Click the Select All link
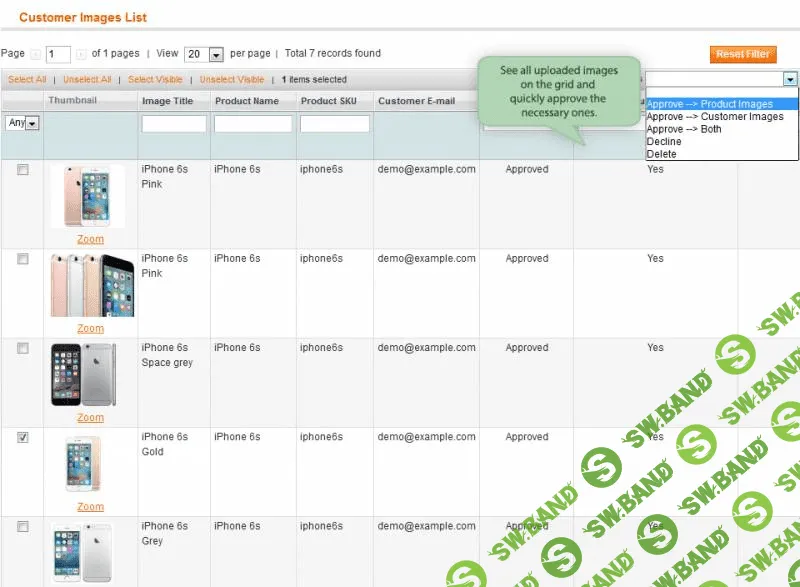 [26, 79]
